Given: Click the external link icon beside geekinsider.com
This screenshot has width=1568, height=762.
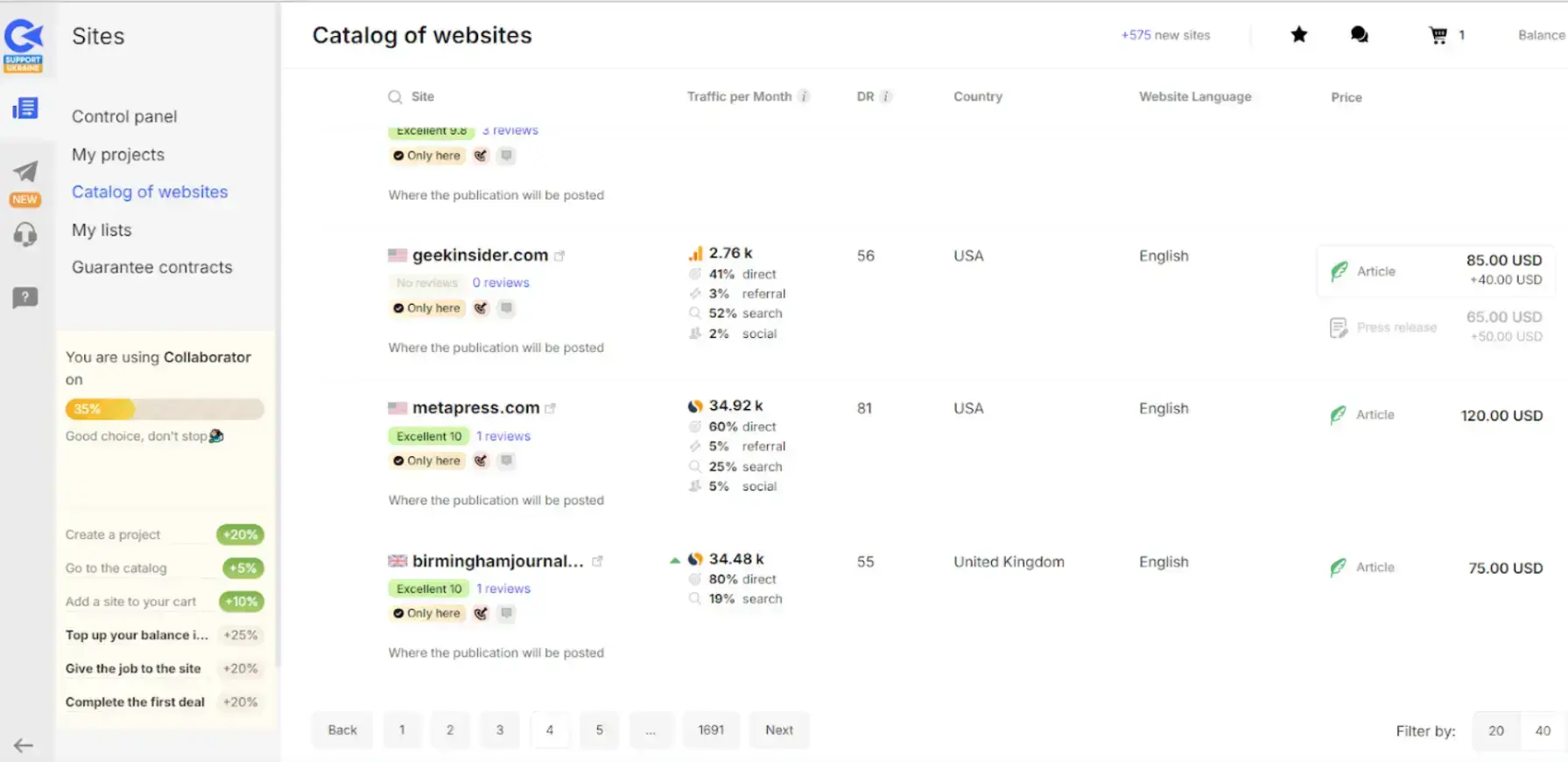Looking at the screenshot, I should point(559,257).
